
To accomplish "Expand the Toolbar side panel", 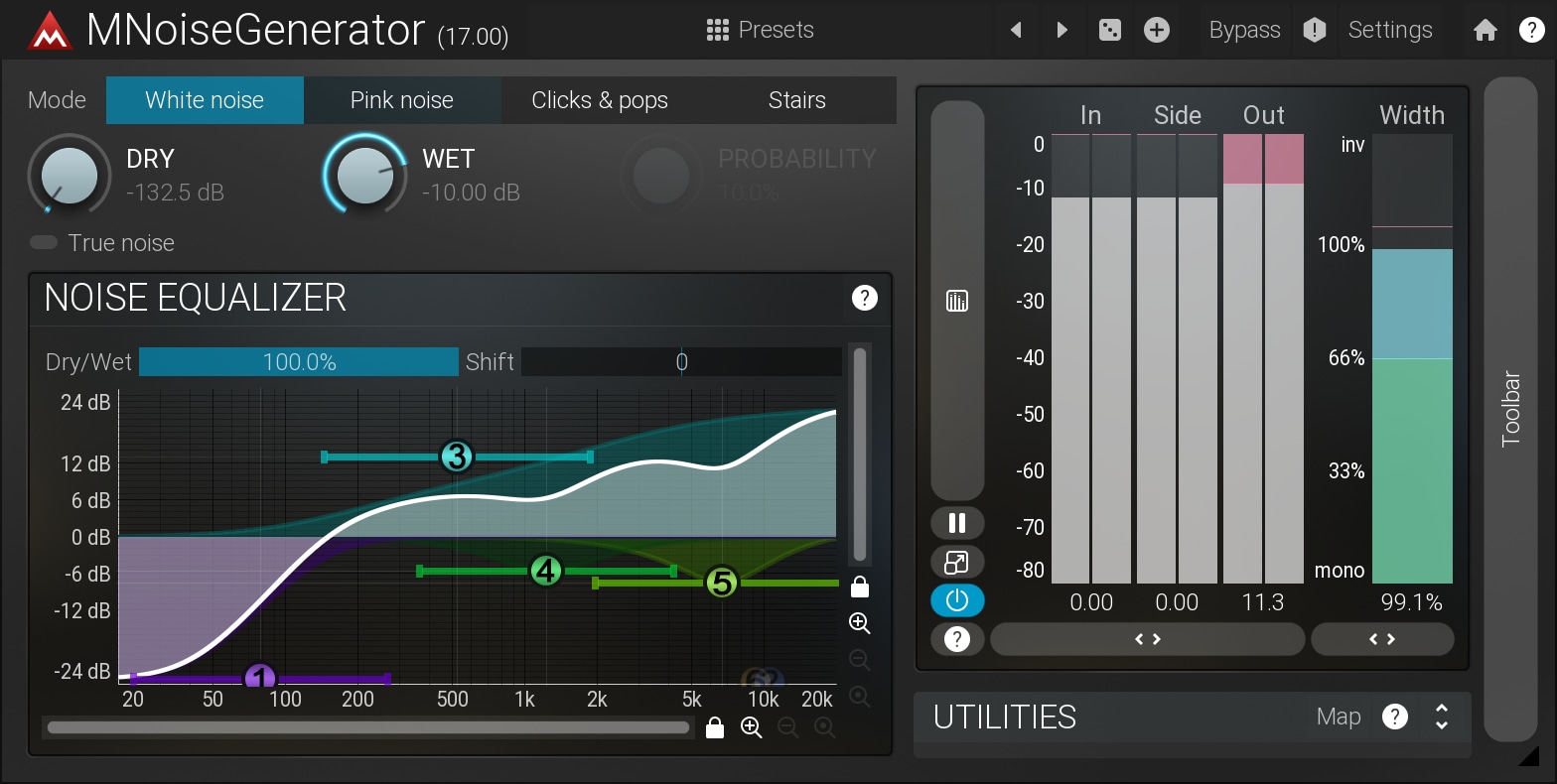I will pyautogui.click(x=1510, y=408).
